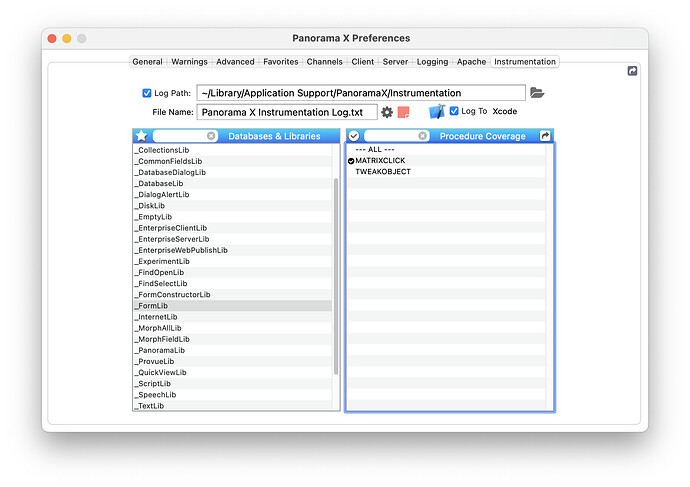The image size is (690, 487).
Task: Click the File Name text field
Action: pyautogui.click(x=287, y=112)
